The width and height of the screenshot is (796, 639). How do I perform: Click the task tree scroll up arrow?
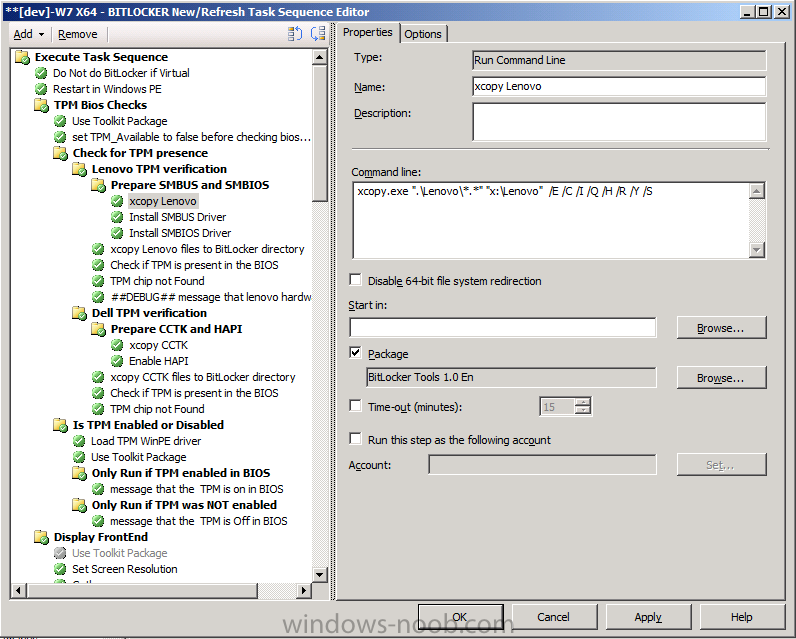point(319,57)
